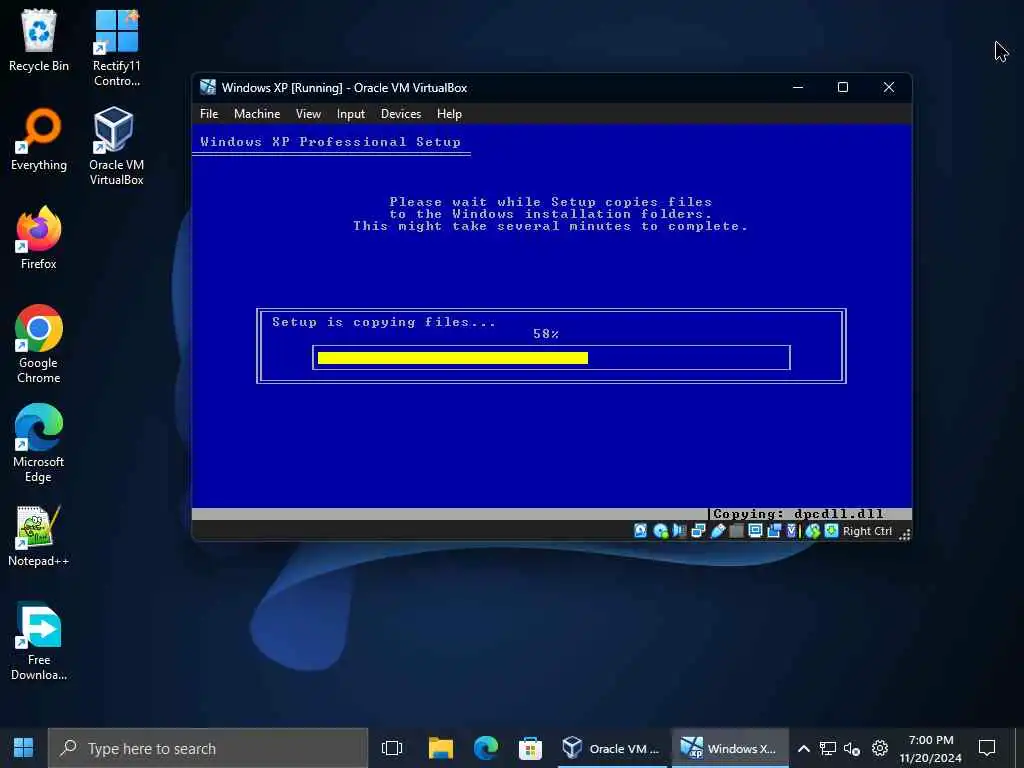
Task: Open Microsoft Store from the taskbar
Action: point(530,748)
